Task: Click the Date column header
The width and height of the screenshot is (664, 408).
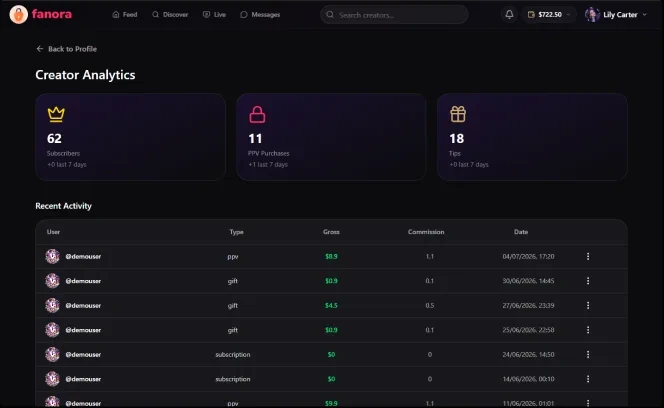Action: coord(521,232)
